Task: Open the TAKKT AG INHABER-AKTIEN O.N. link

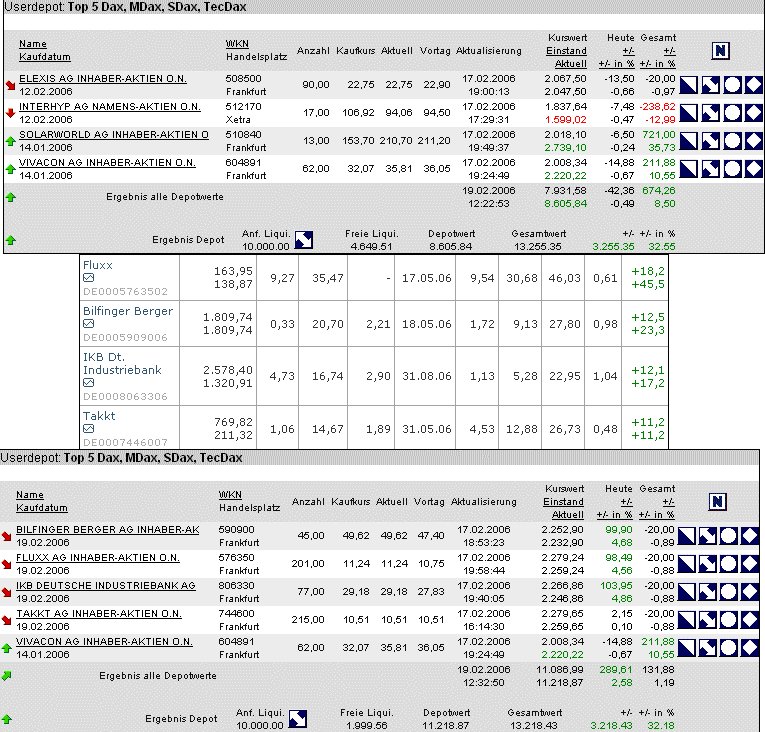Action: pos(99,613)
